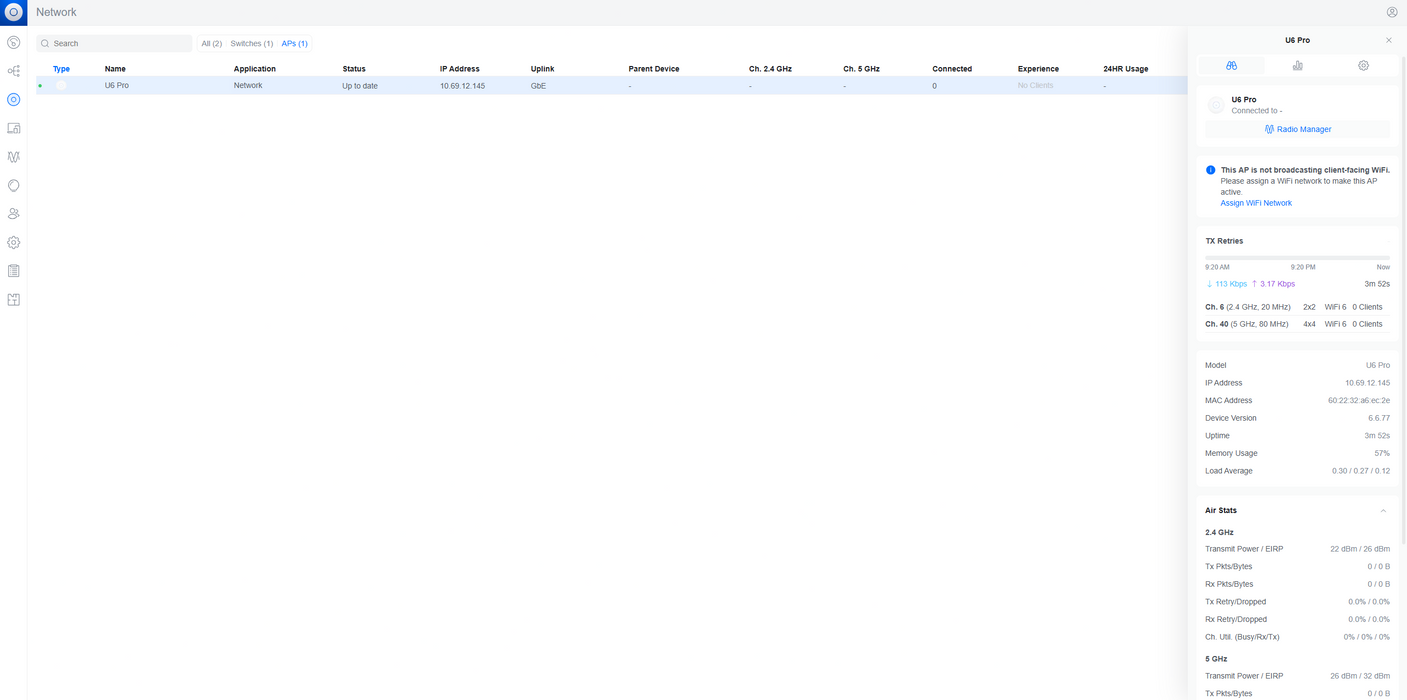Screen dimensions: 1407x700
Task: Click the Load Average 0.30 / 0.27 / 0.12 value
Action: pyautogui.click(x=1360, y=471)
